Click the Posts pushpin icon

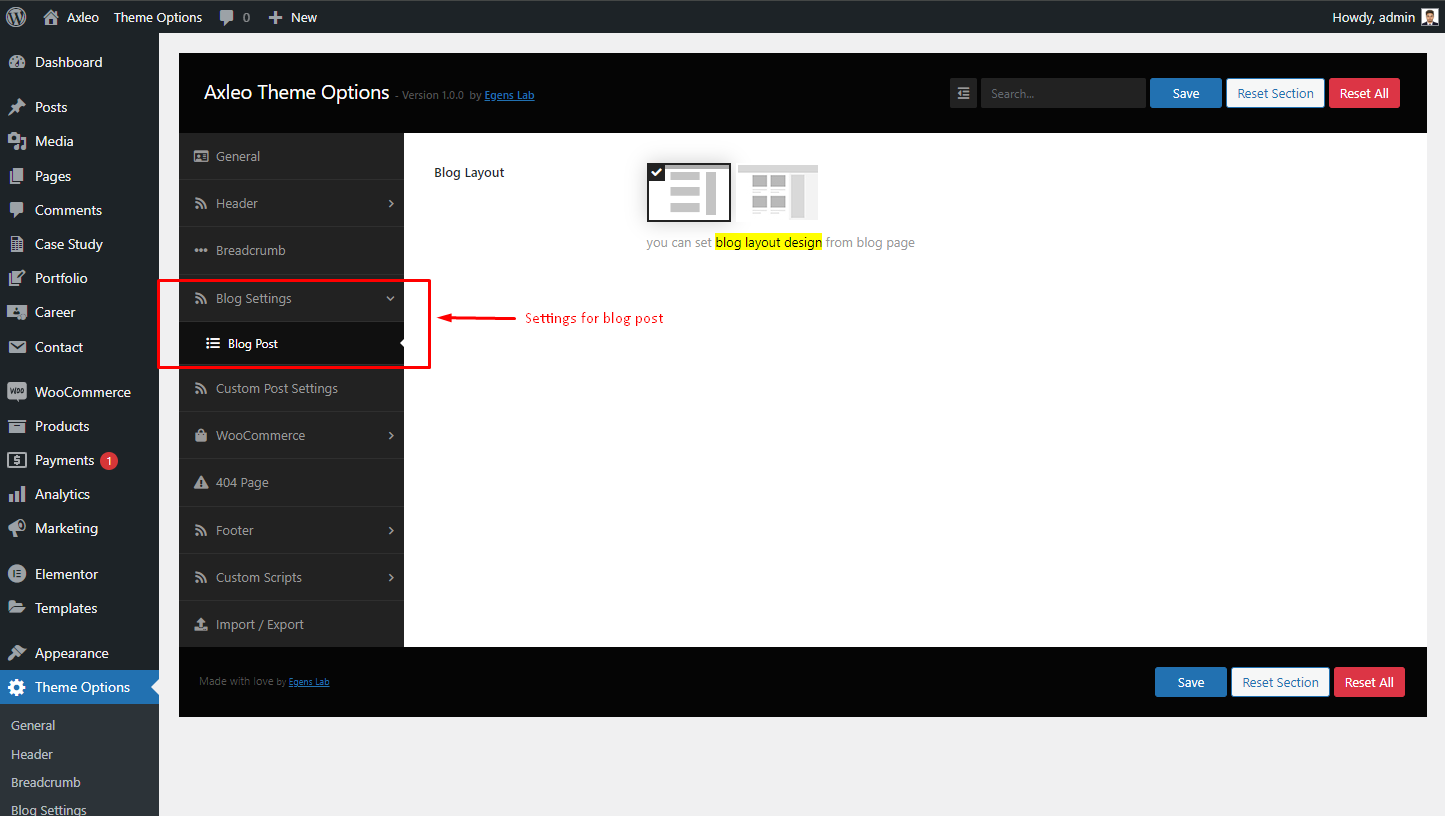16,107
